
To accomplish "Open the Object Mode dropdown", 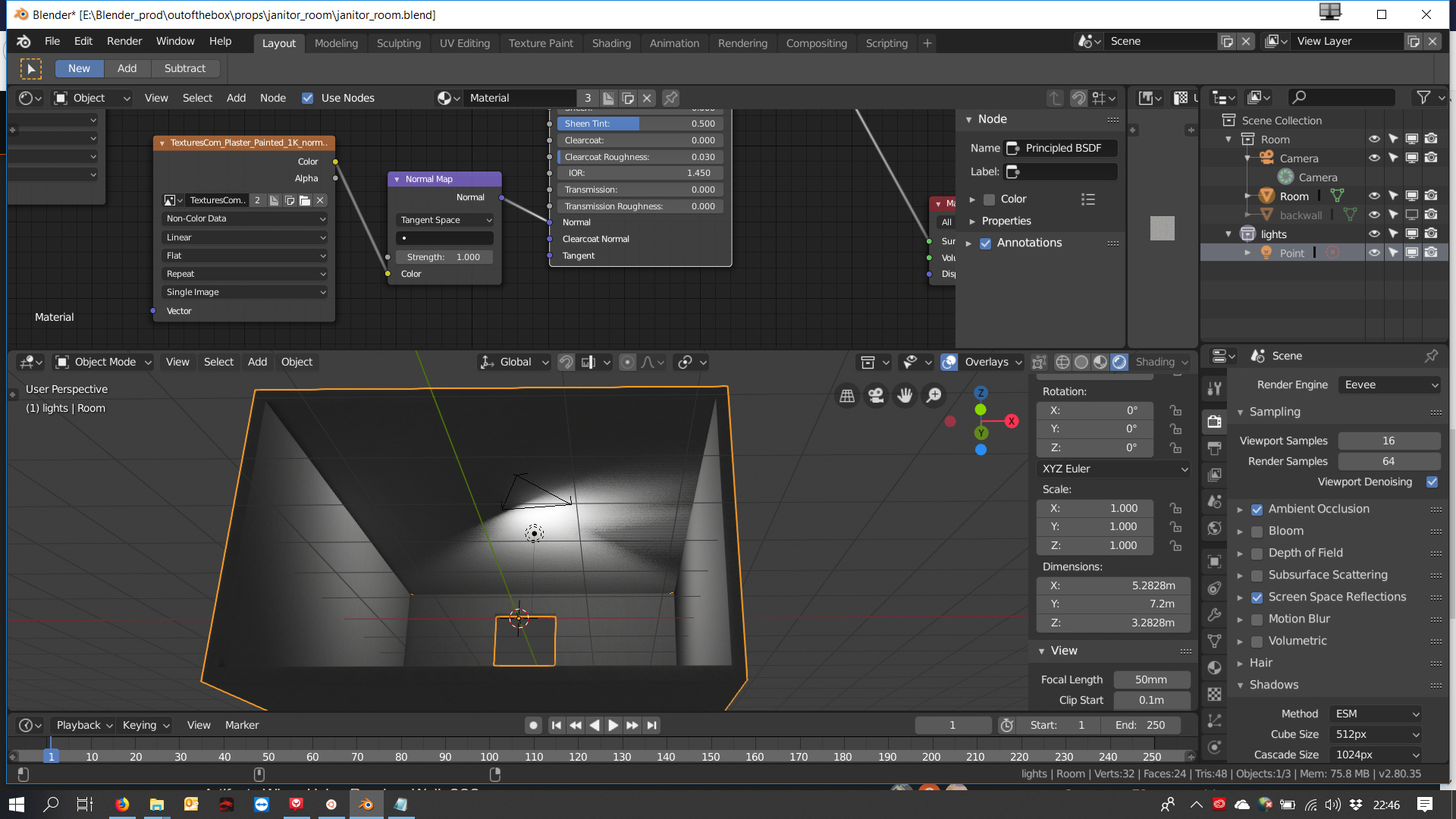I will click(104, 362).
